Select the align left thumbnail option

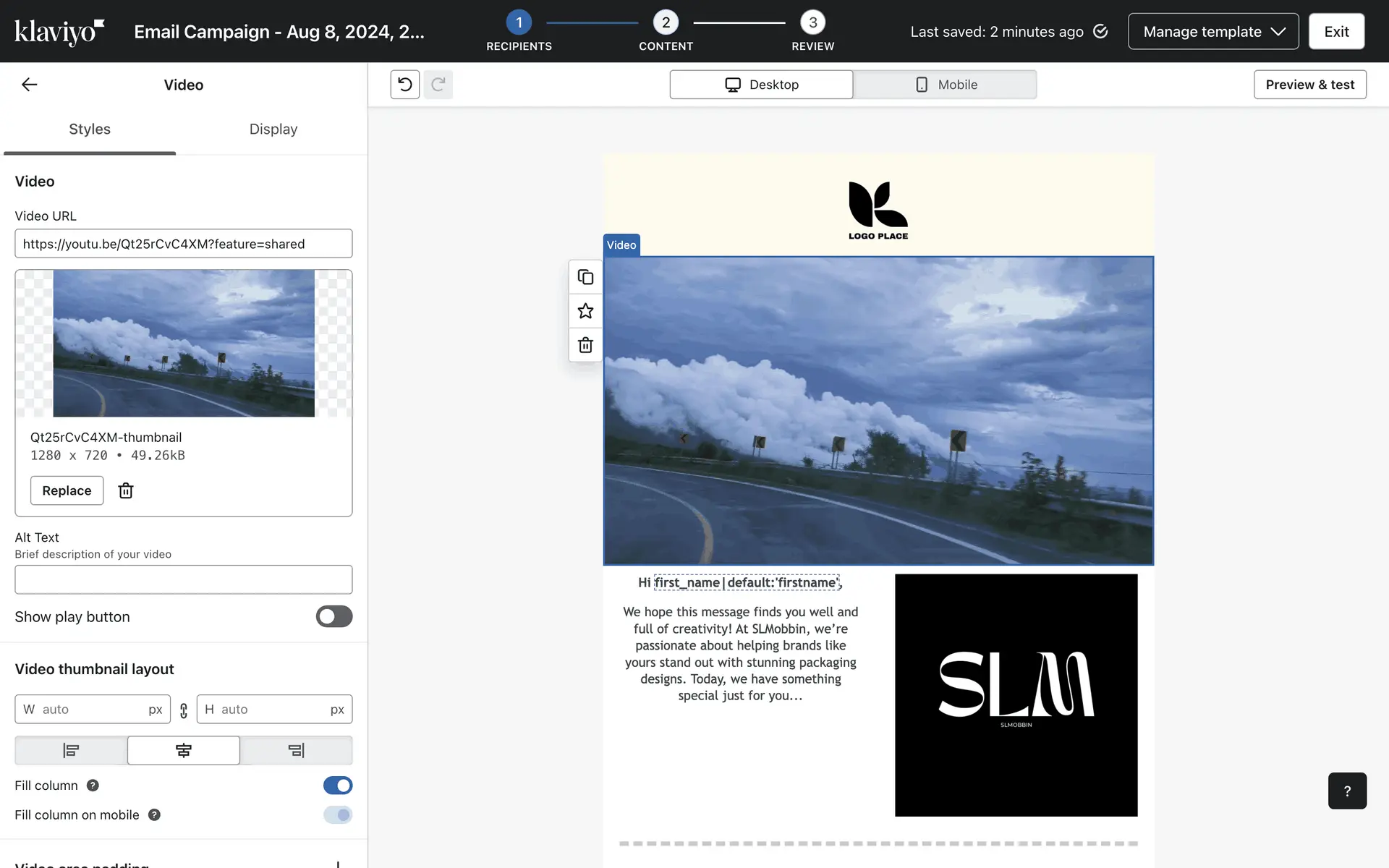[x=71, y=751]
